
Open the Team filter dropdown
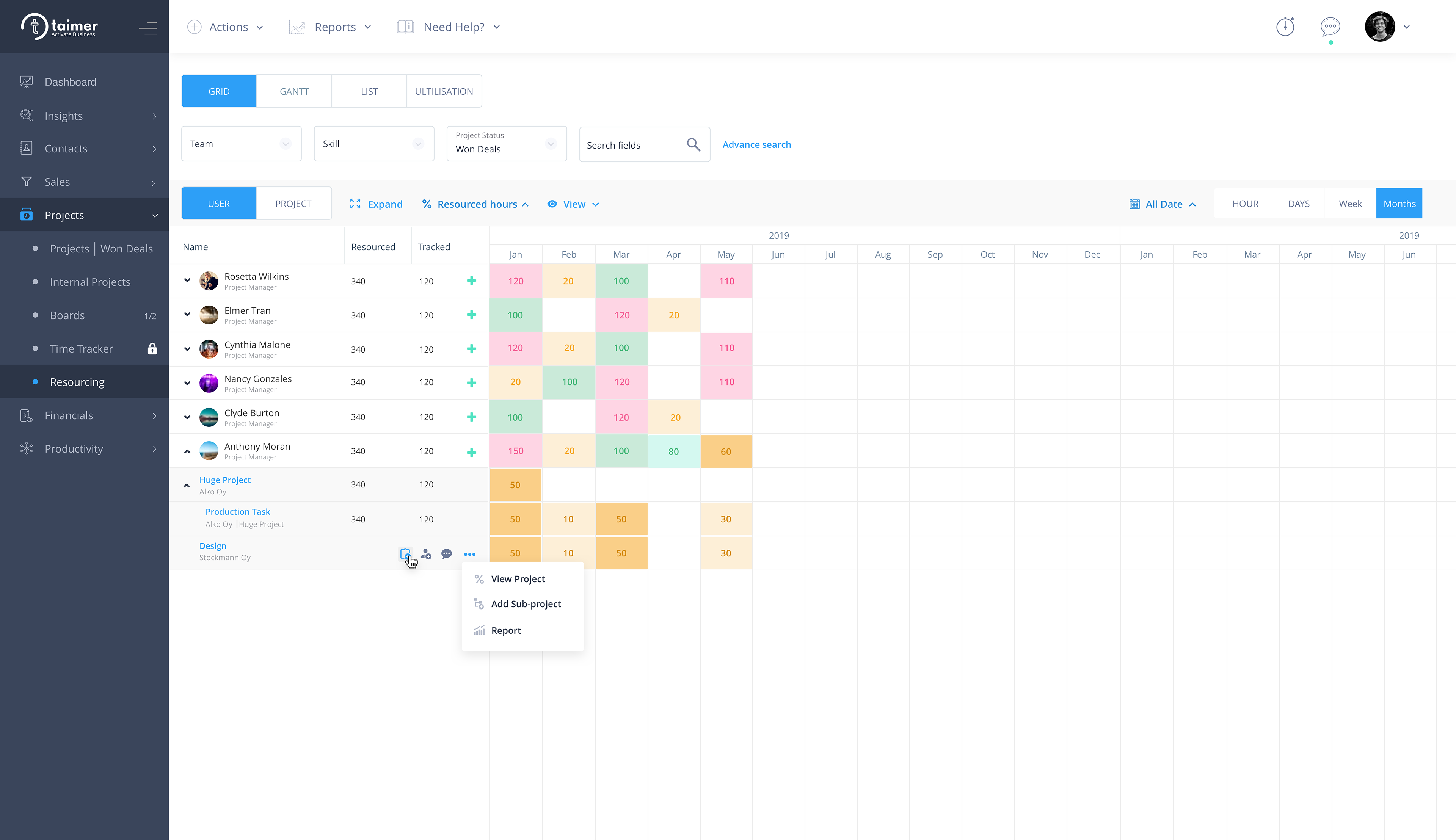(x=241, y=144)
